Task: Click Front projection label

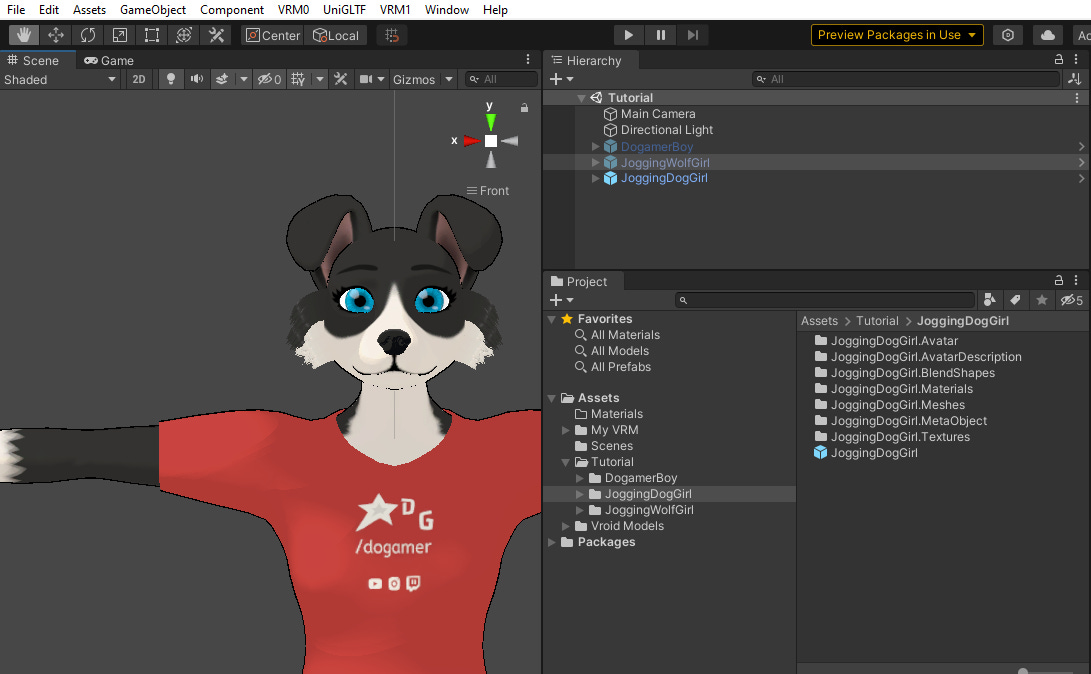Action: (494, 191)
